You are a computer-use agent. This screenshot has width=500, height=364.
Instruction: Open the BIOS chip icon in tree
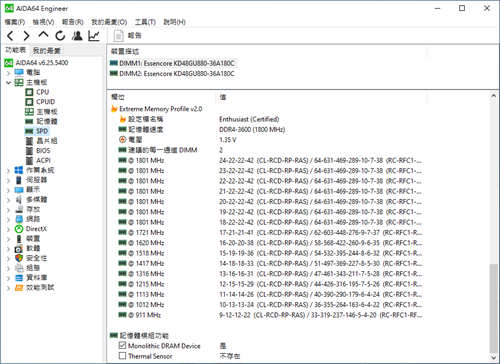(29, 151)
